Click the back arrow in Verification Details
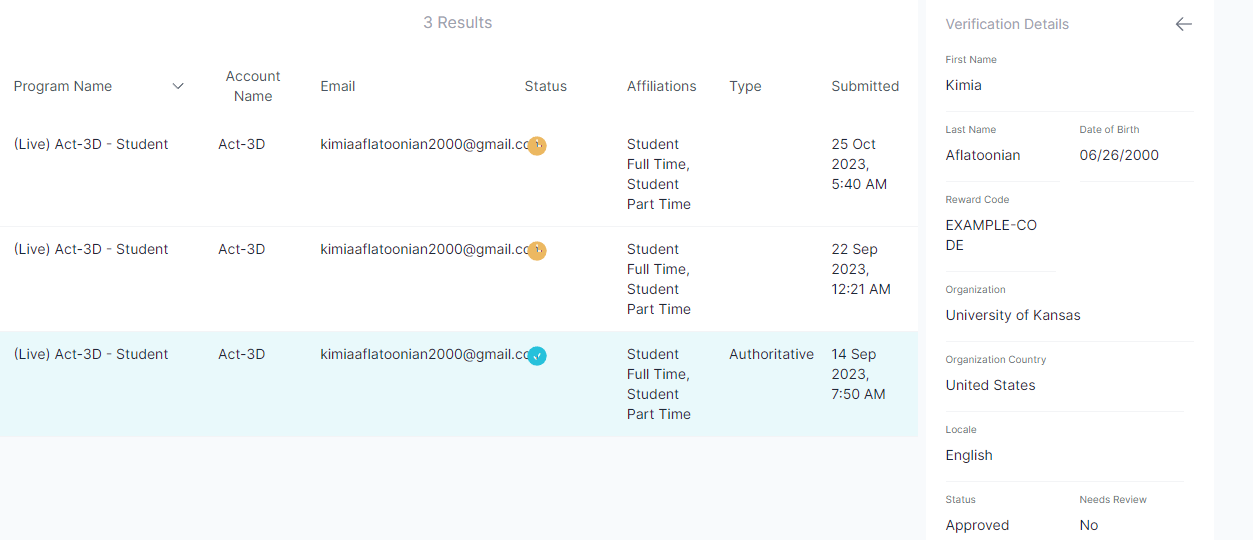The image size is (1253, 540). 1183,24
